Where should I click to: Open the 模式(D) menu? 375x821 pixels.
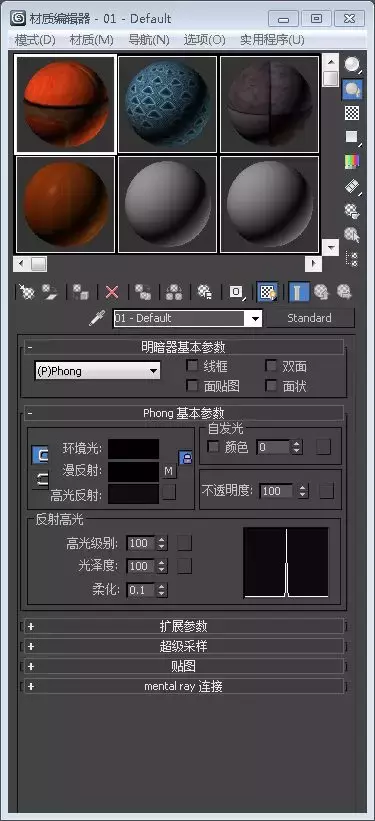(36, 40)
